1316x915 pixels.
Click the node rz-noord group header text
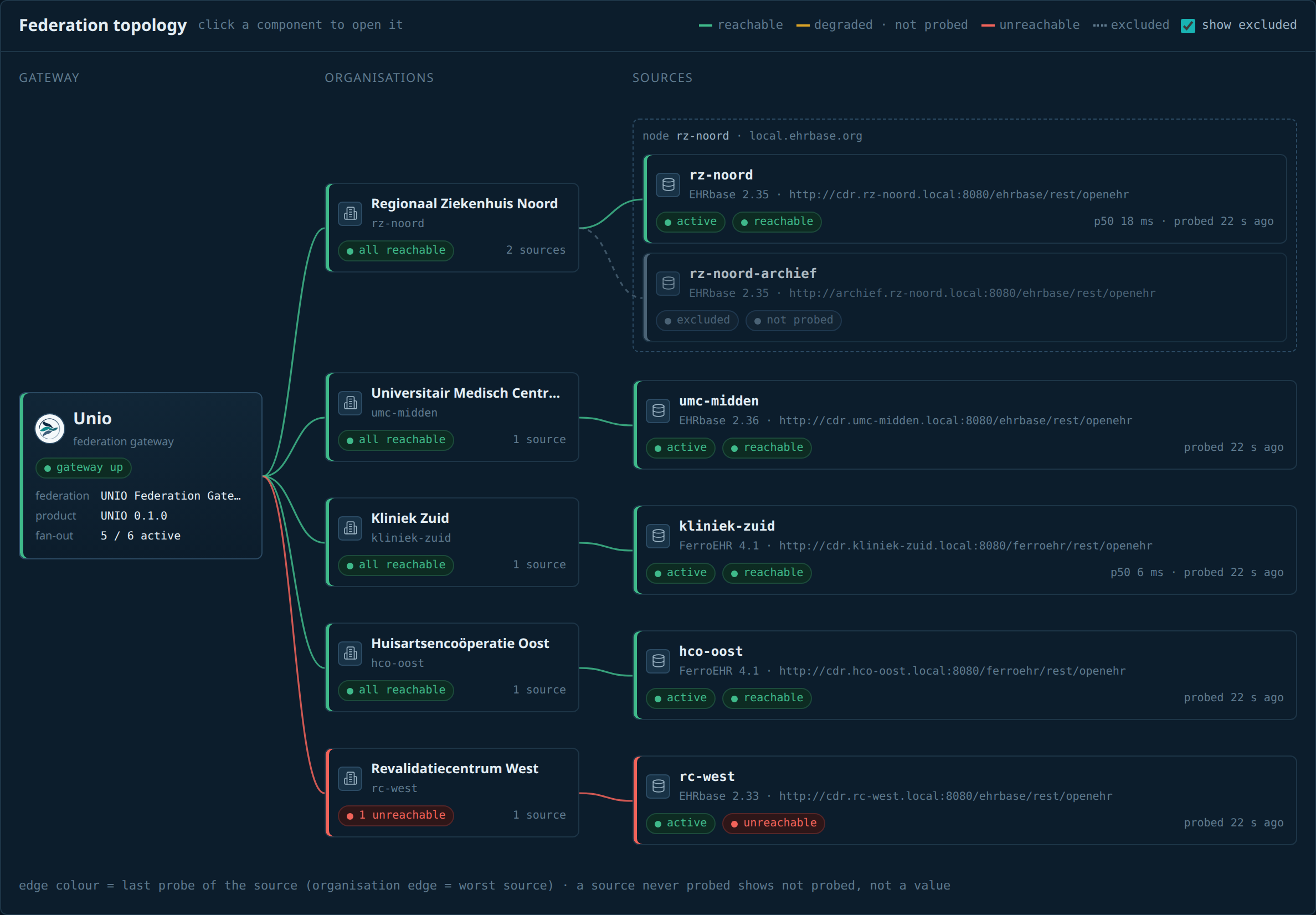pos(752,136)
